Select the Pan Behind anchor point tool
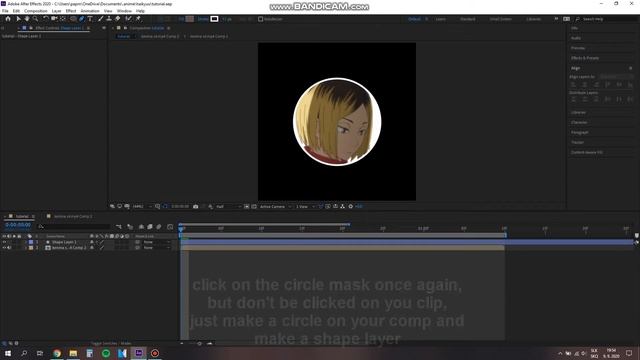Viewport: 640px width, 360px height. click(x=63, y=19)
